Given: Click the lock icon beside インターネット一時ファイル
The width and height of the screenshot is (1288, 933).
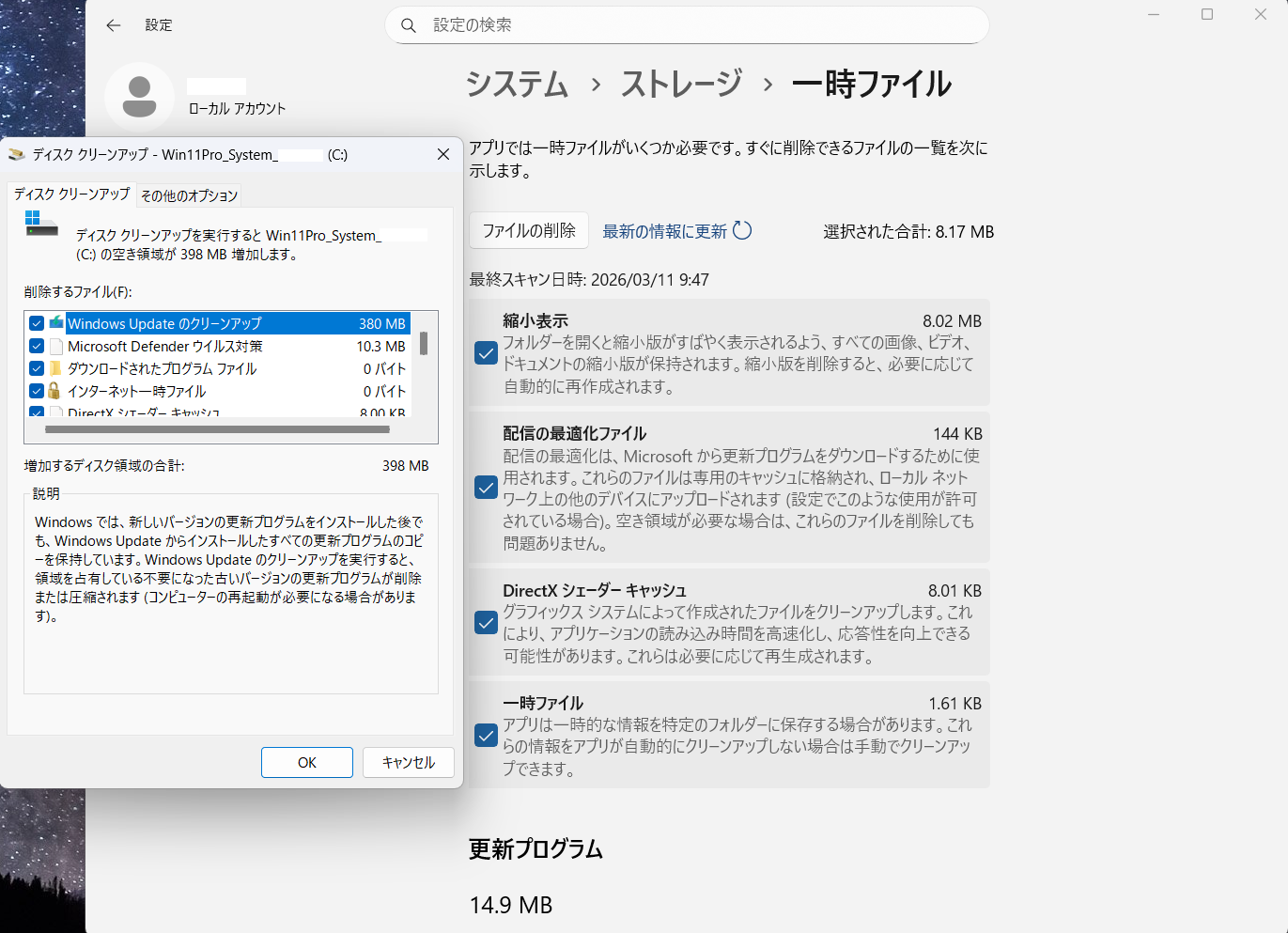Looking at the screenshot, I should point(55,391).
